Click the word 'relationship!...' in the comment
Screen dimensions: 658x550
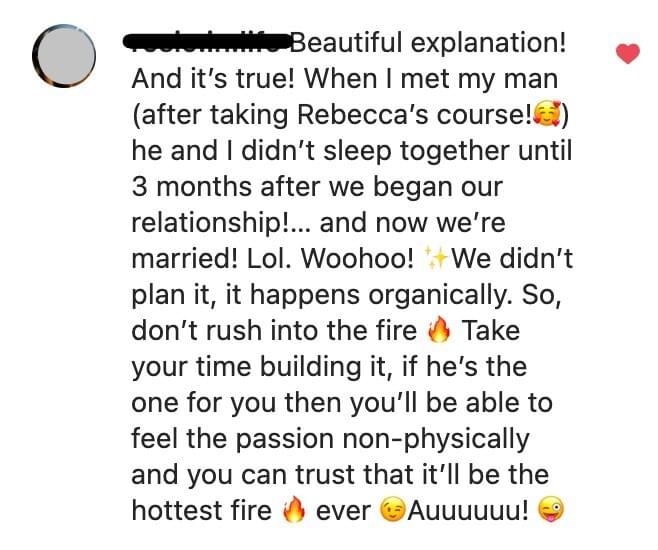(222, 223)
